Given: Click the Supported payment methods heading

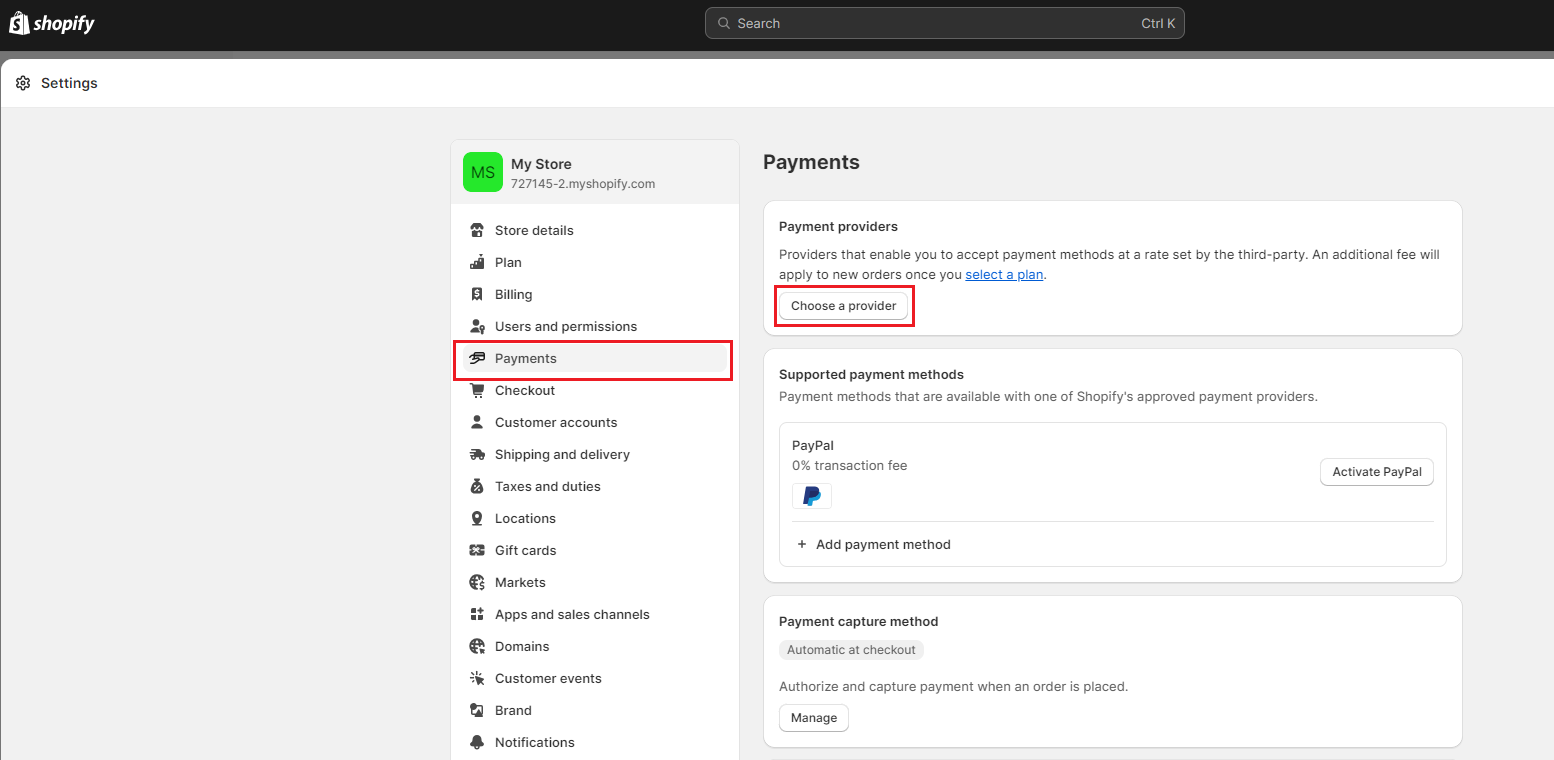Looking at the screenshot, I should pos(871,374).
